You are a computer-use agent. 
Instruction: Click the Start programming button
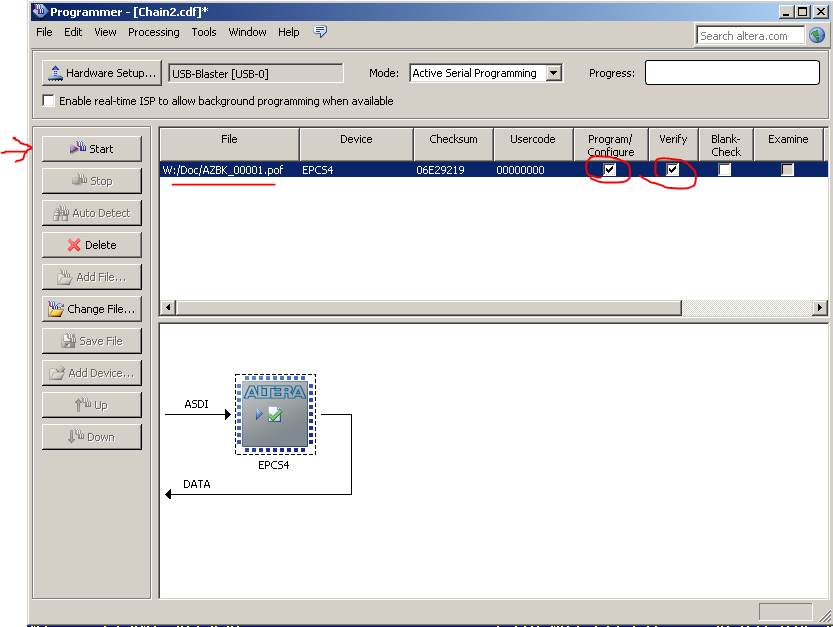pos(91,149)
